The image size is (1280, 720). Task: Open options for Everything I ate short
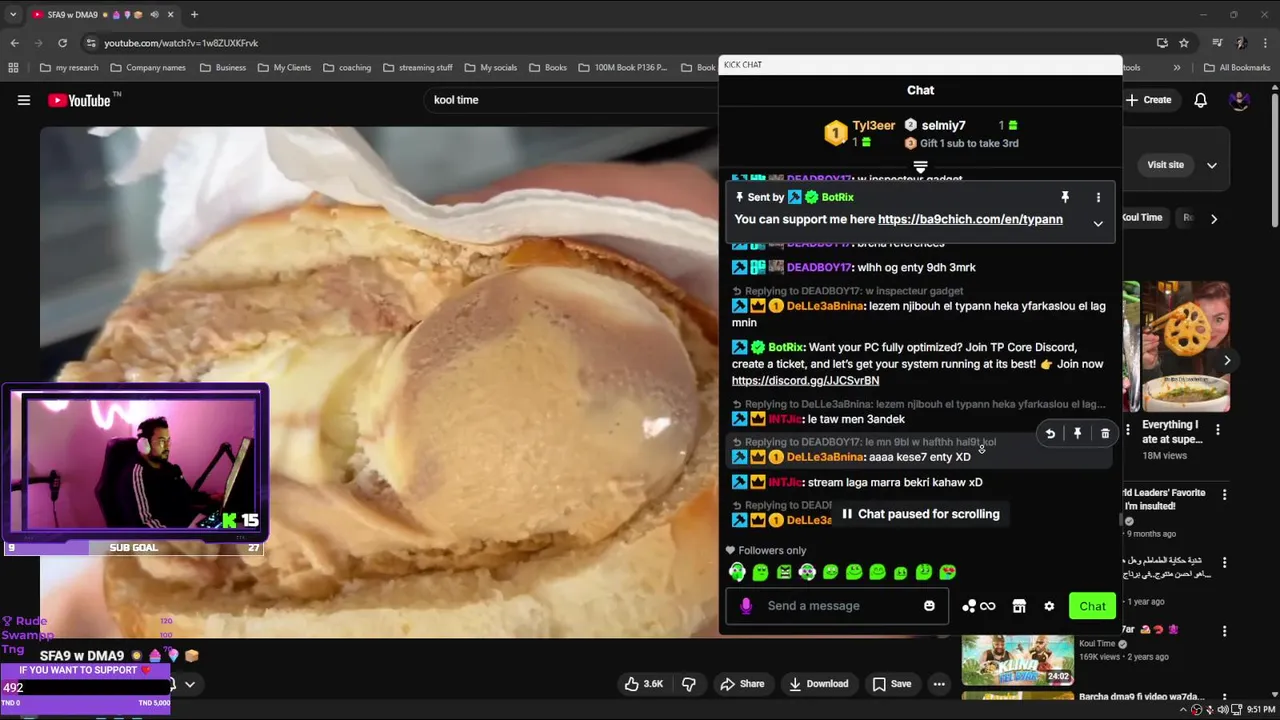point(1218,430)
